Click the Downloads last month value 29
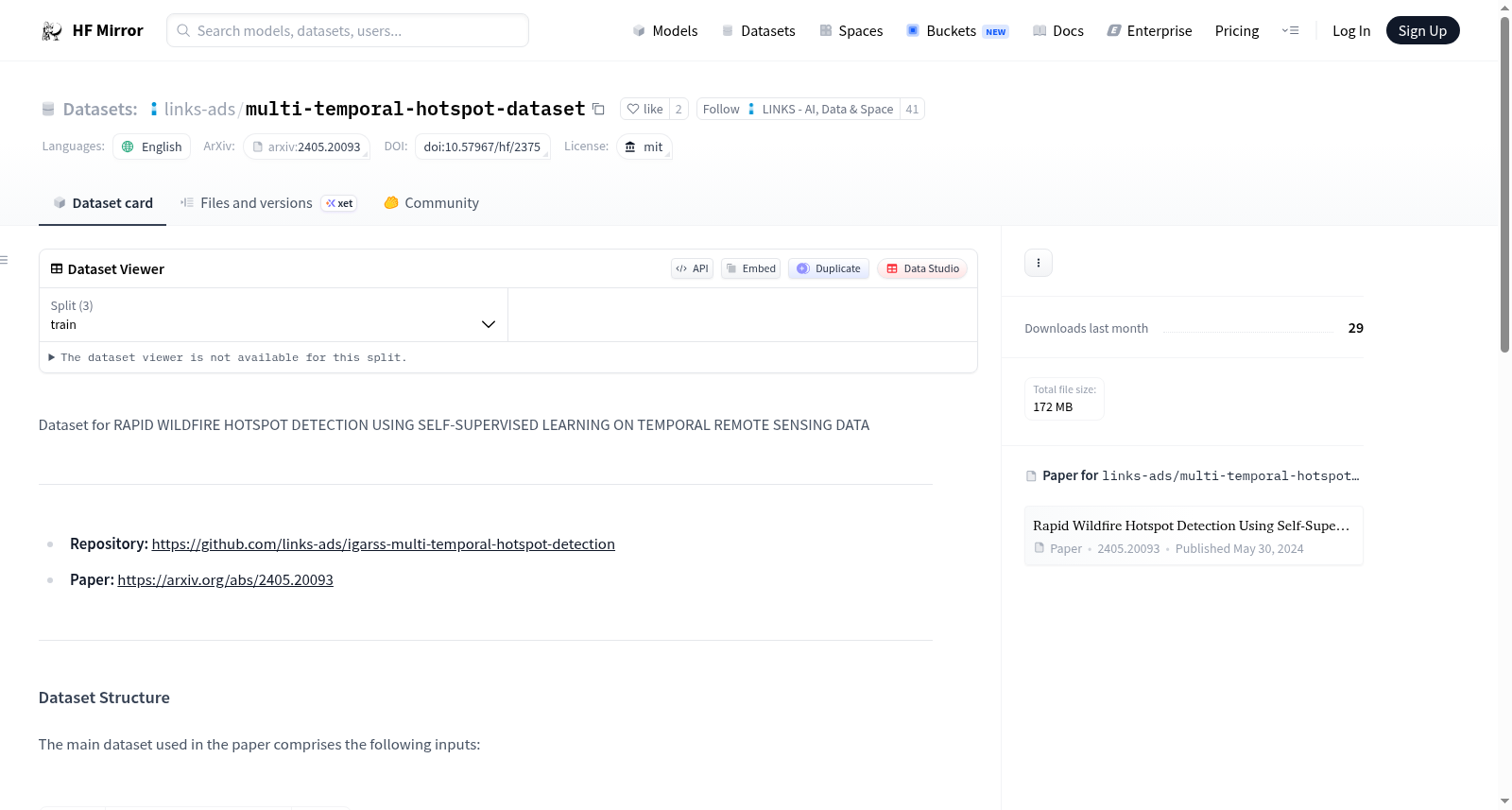 tap(1356, 328)
